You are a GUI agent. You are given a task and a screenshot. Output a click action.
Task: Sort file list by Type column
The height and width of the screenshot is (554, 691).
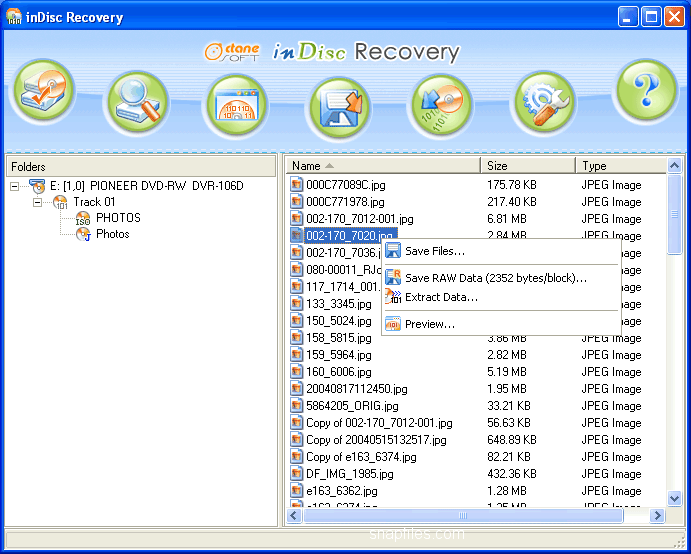click(621, 166)
